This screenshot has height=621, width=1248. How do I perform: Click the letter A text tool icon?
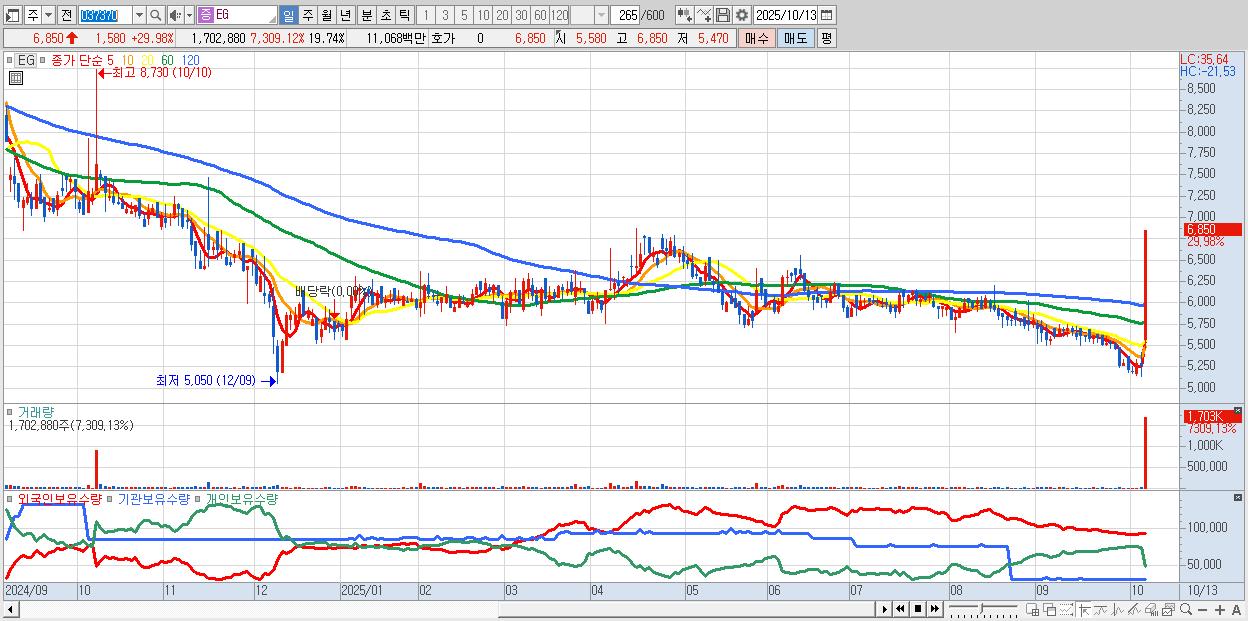pos(1236,609)
